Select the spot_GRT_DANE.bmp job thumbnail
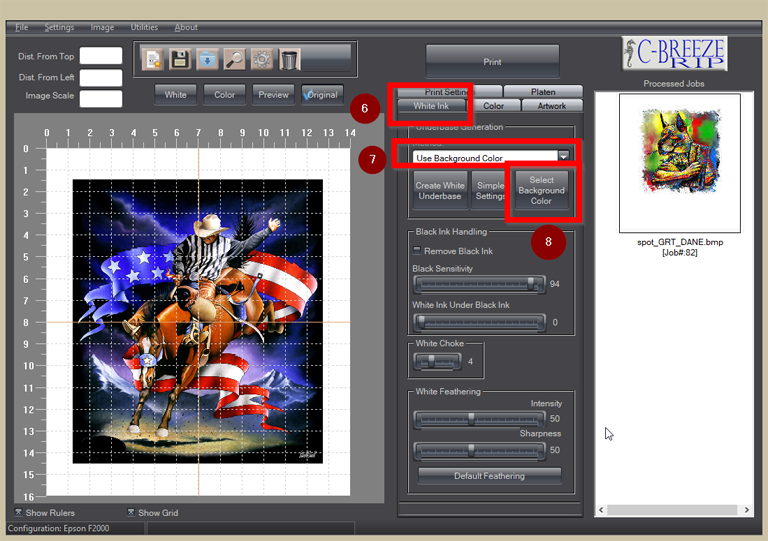768x541 pixels. (680, 164)
